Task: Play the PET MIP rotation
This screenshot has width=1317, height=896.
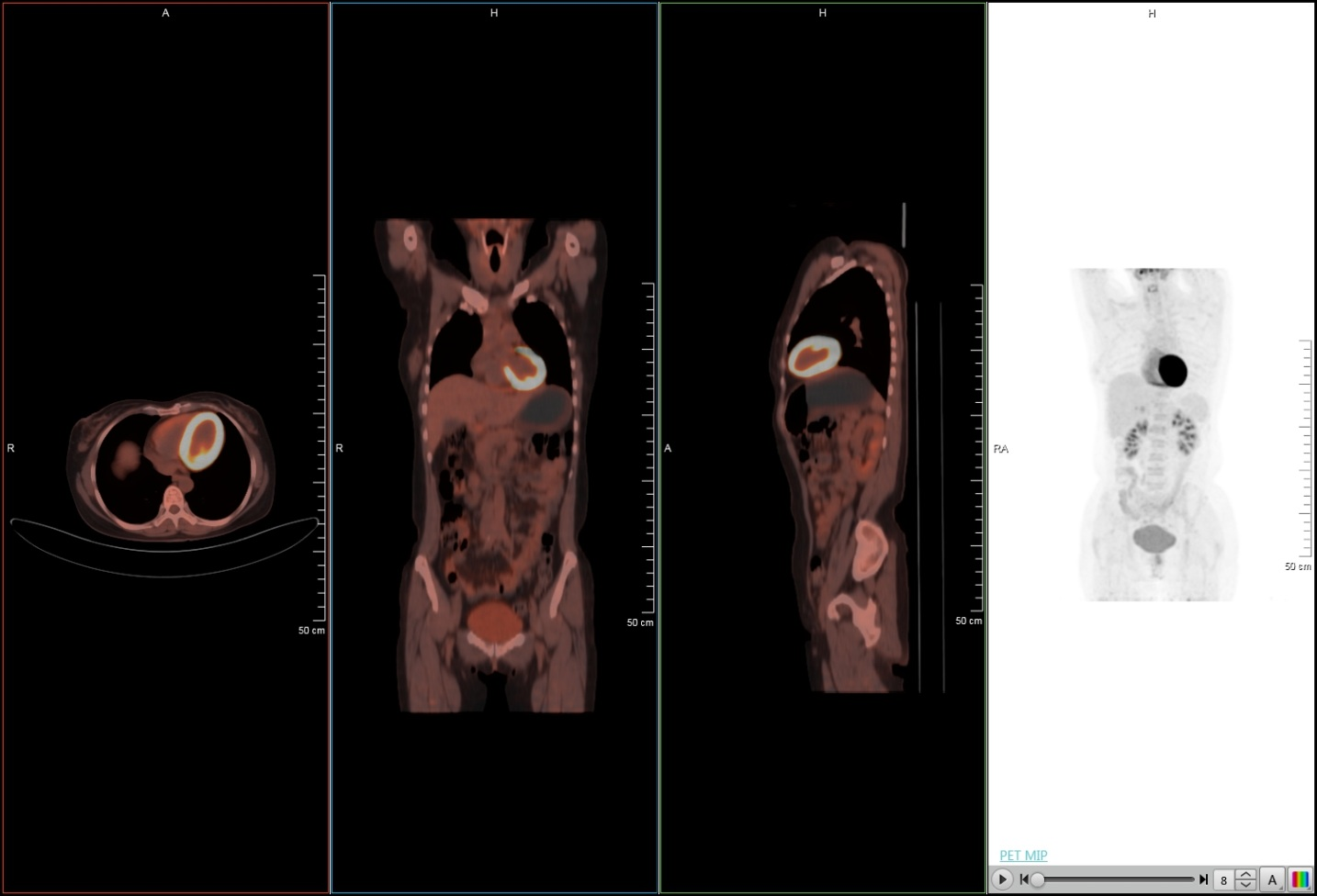Action: click(x=1002, y=879)
